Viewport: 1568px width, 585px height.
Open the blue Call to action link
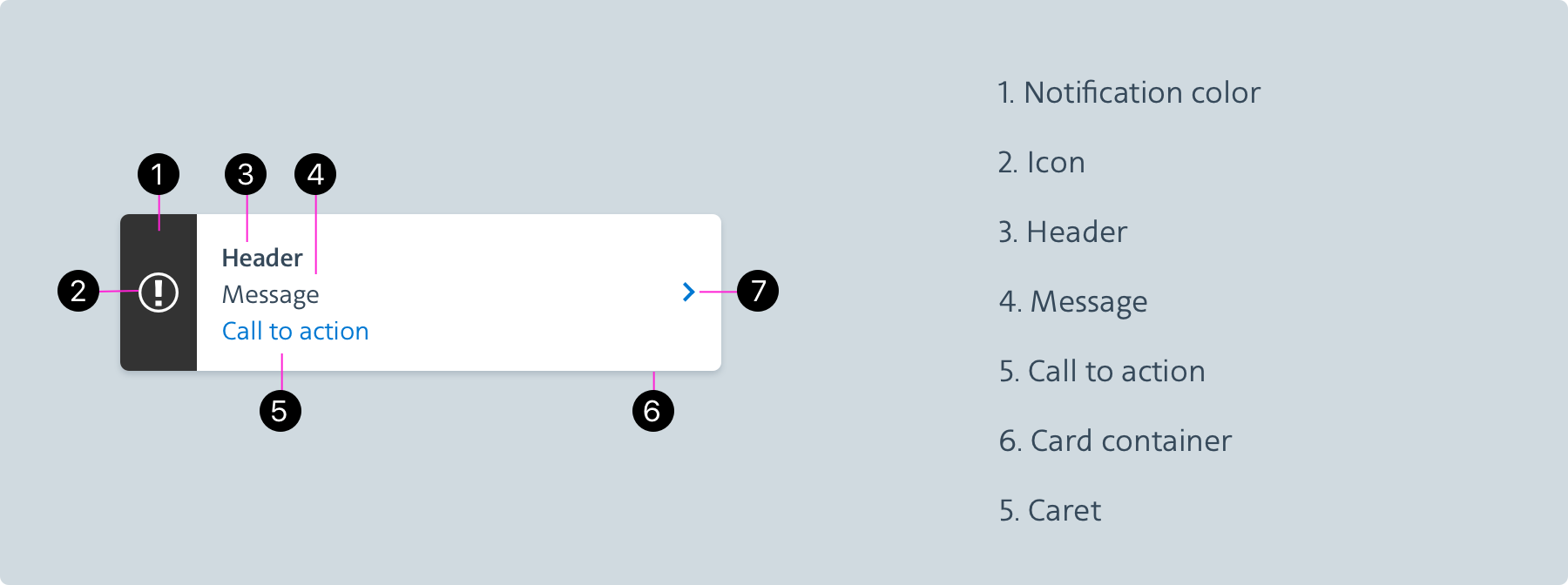(295, 332)
